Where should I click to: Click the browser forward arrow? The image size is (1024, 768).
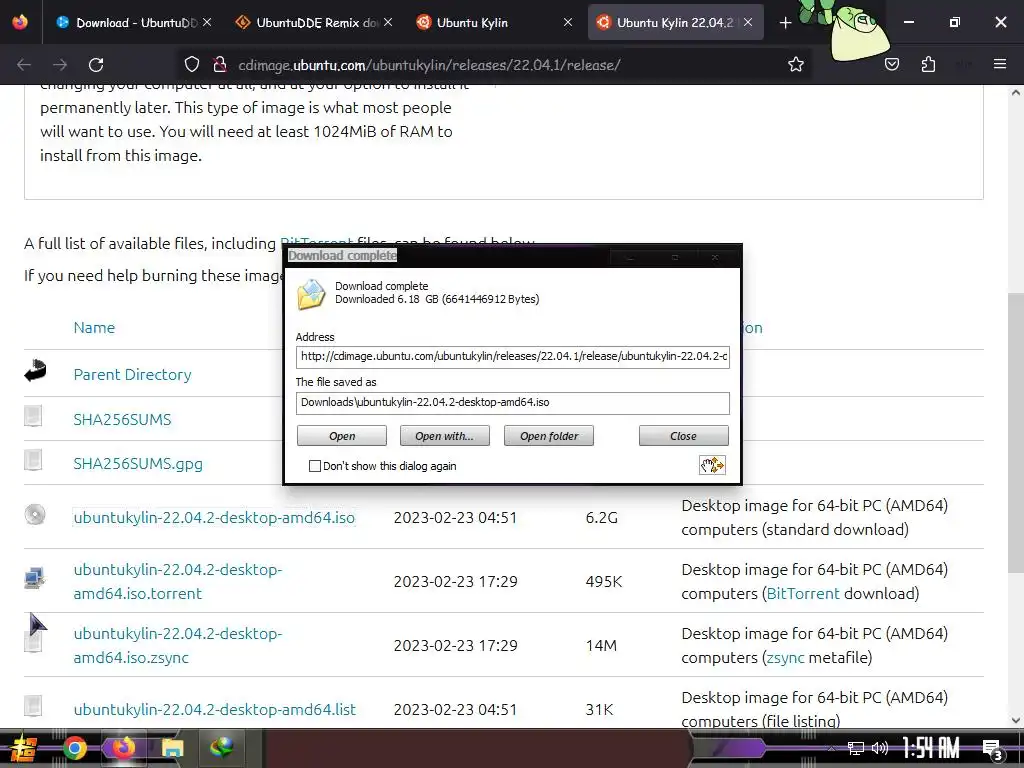click(x=60, y=65)
